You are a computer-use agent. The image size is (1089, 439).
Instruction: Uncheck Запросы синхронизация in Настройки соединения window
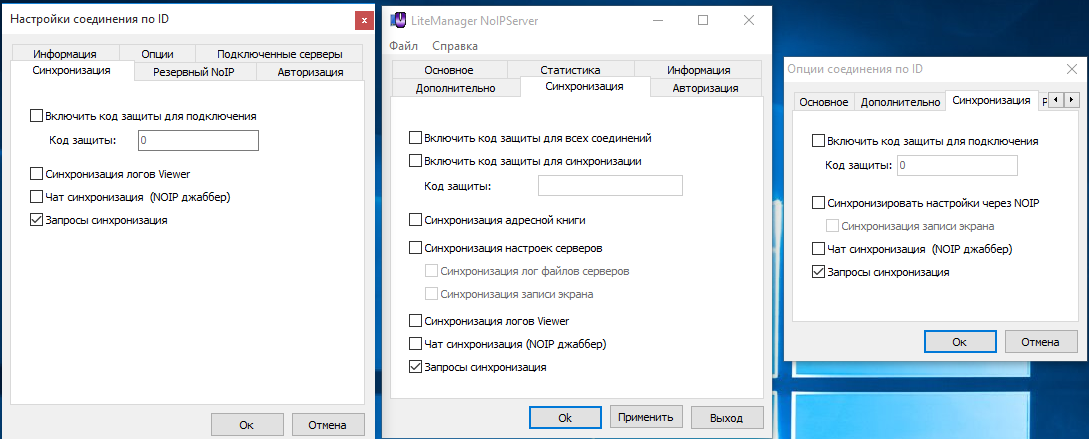36,220
